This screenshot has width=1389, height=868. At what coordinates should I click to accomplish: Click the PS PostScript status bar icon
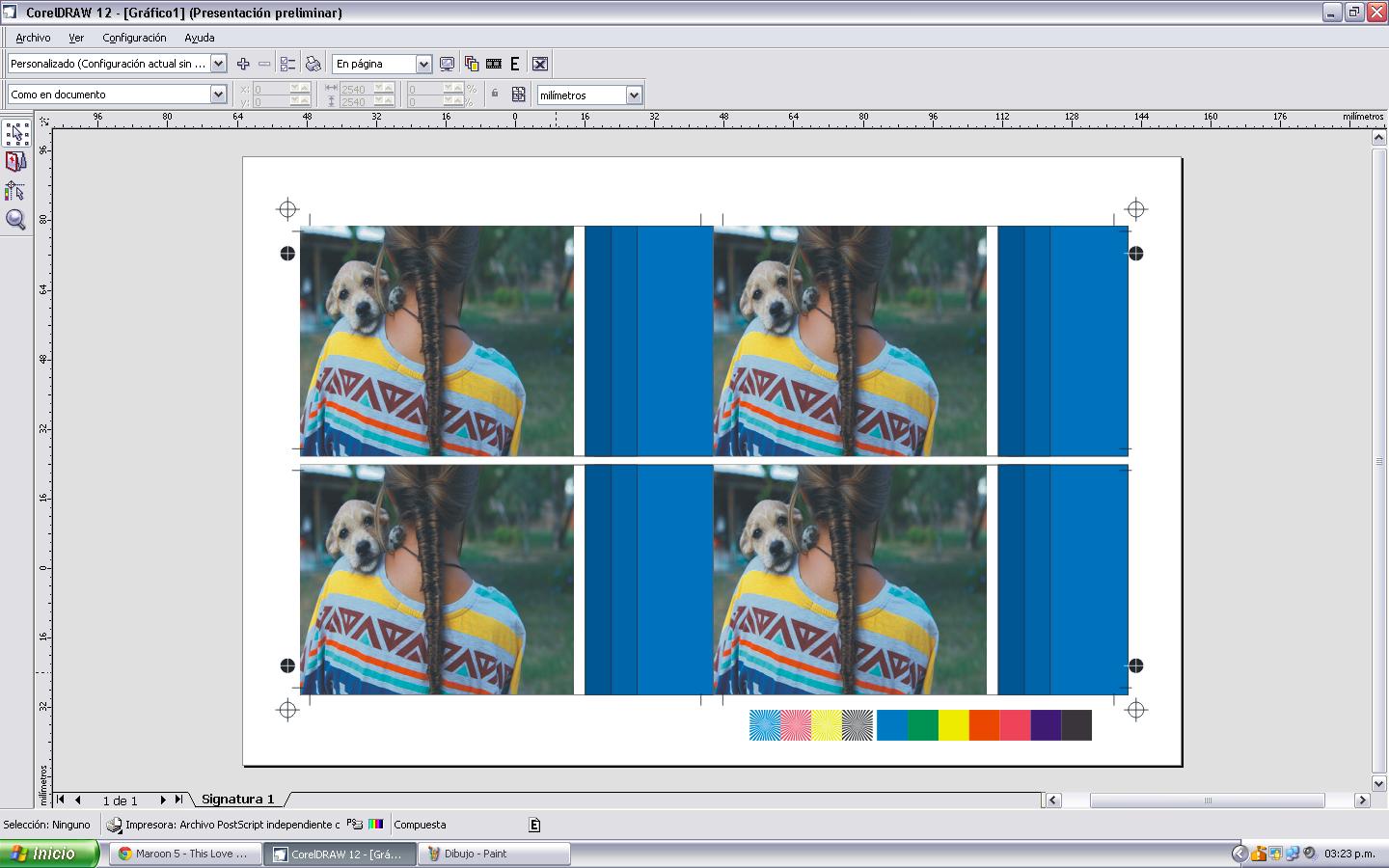coord(354,824)
